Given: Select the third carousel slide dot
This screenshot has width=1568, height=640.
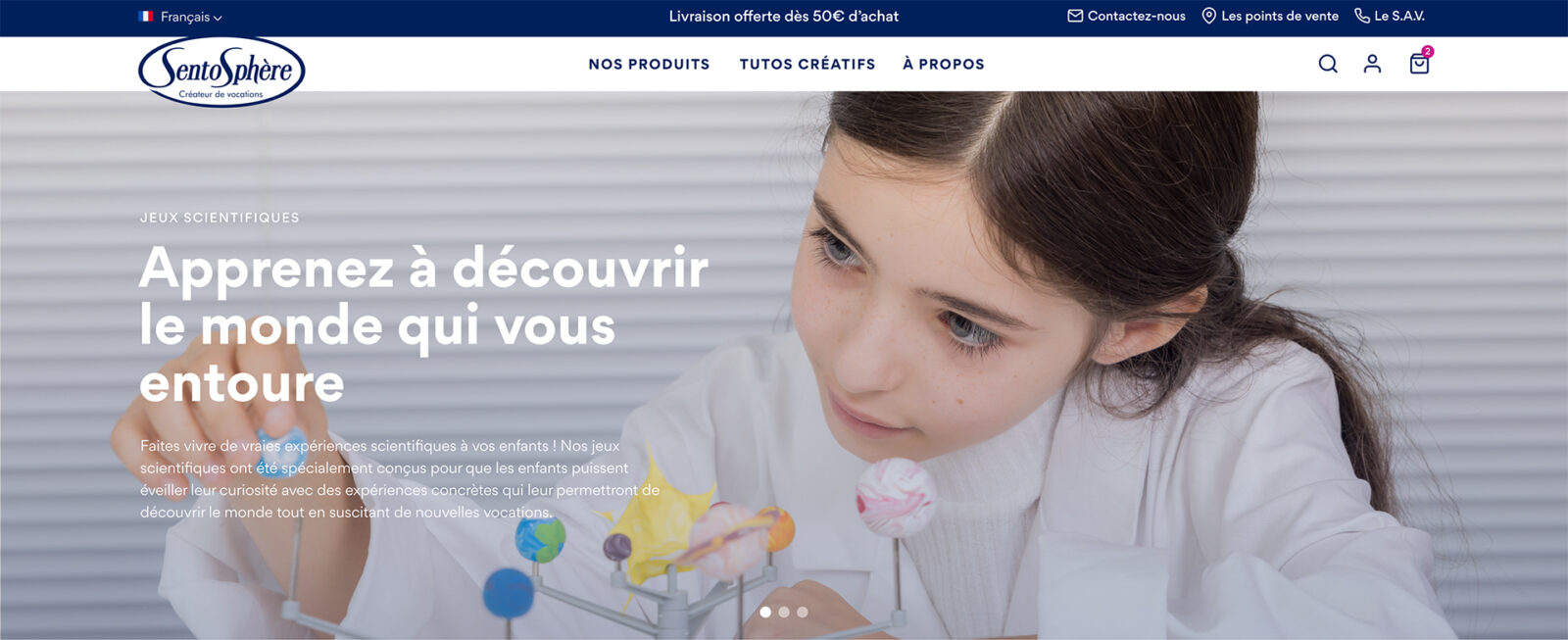Looking at the screenshot, I should (x=803, y=612).
